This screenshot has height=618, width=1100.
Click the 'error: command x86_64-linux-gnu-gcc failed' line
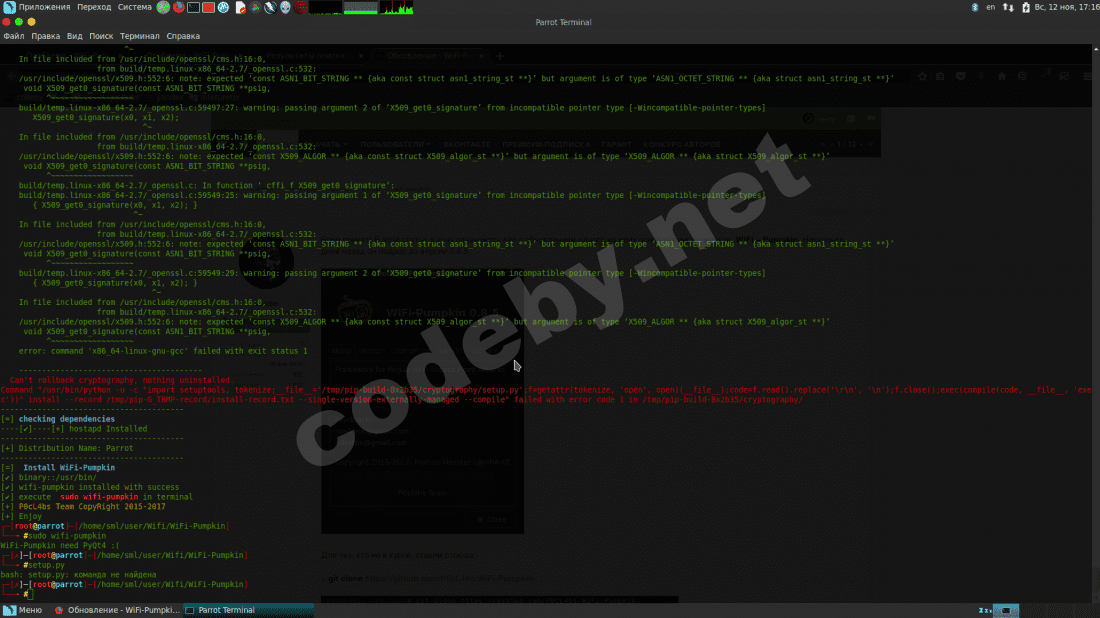tap(163, 351)
